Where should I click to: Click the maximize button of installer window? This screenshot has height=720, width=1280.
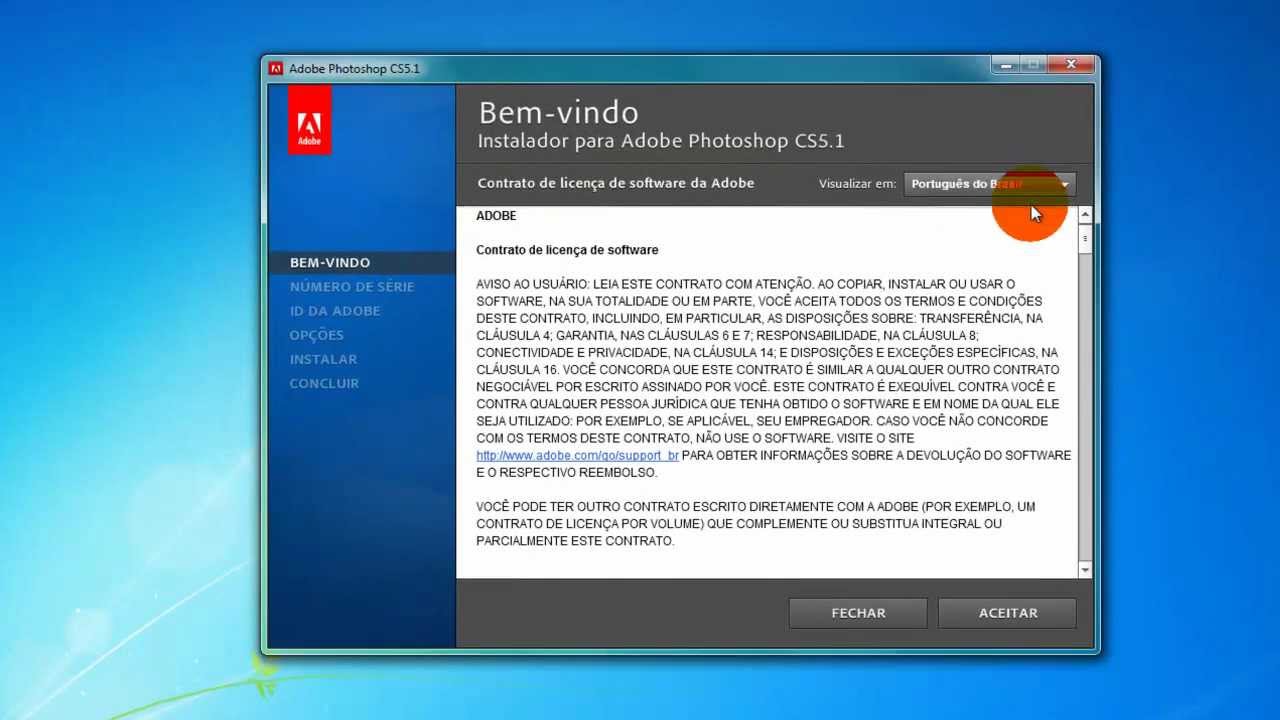coord(1033,65)
